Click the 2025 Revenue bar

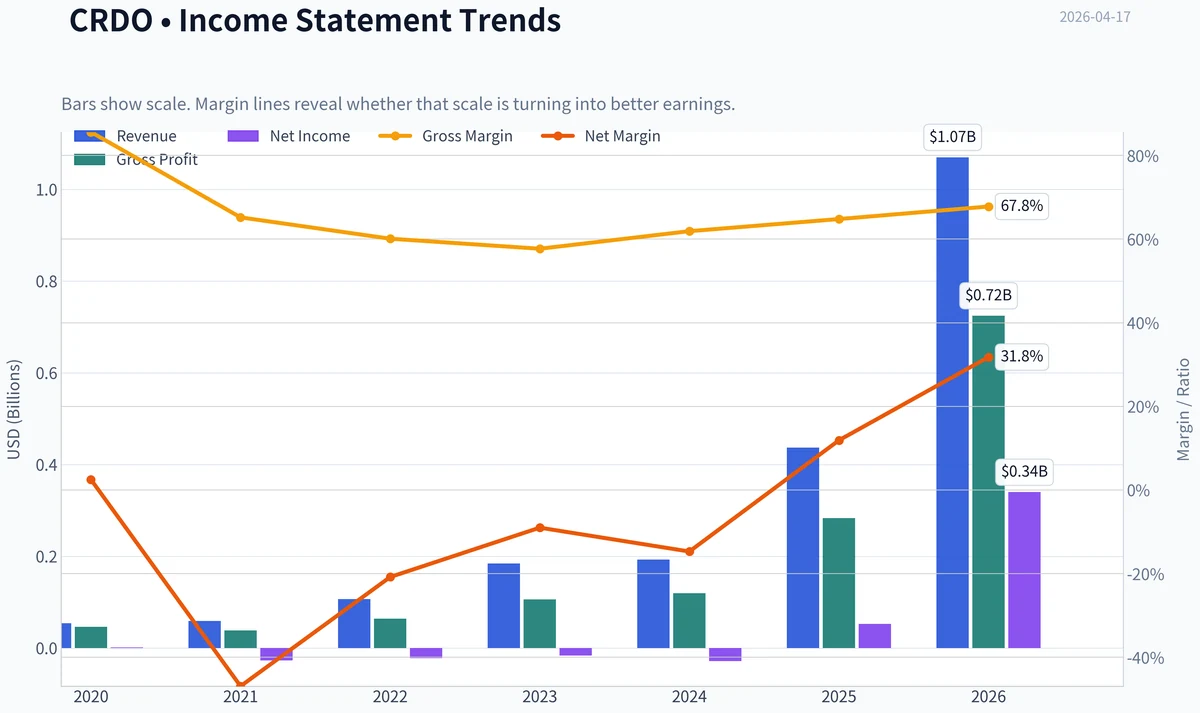pos(803,548)
